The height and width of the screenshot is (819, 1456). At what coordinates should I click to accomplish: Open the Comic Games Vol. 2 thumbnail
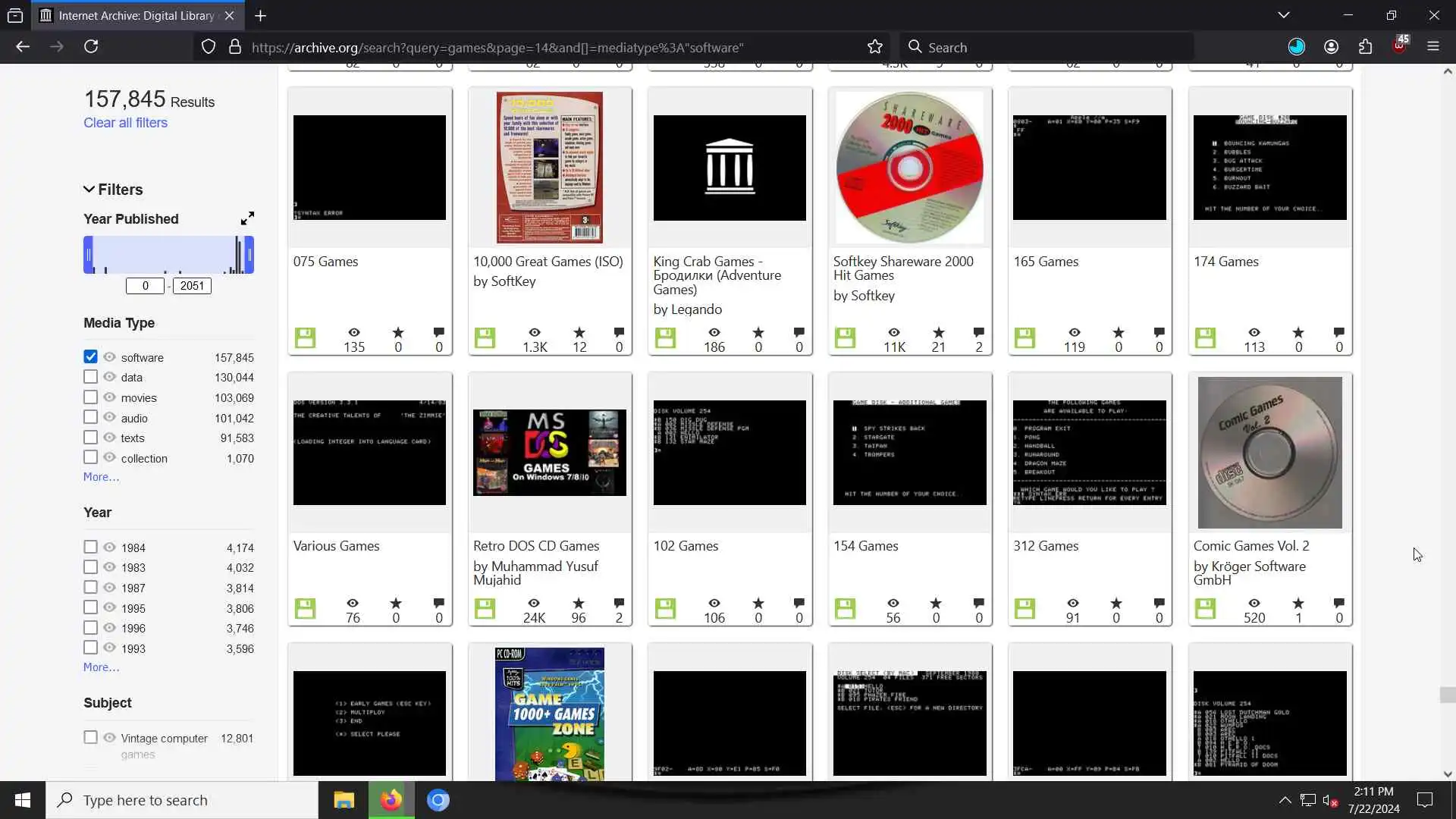click(x=1269, y=453)
